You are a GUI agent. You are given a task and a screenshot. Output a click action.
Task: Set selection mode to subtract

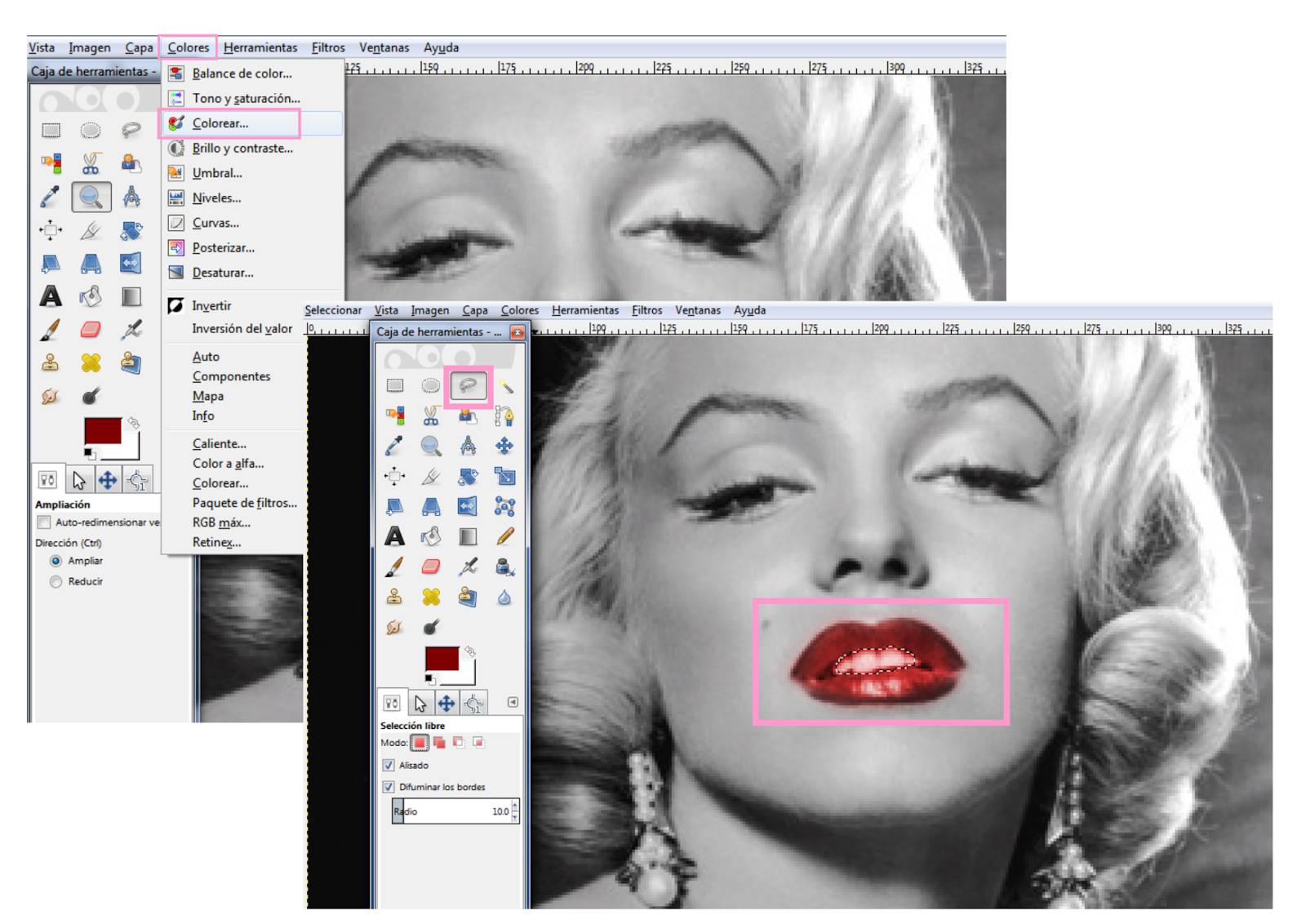tap(459, 743)
